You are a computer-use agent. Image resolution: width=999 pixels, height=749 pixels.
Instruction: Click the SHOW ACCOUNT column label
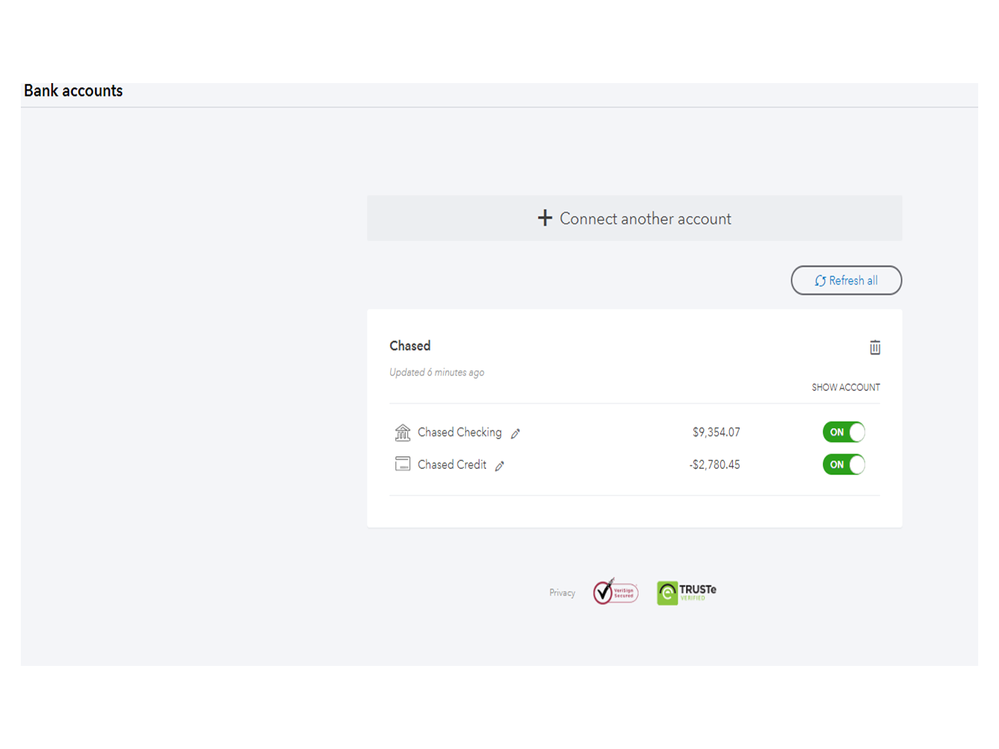click(845, 388)
